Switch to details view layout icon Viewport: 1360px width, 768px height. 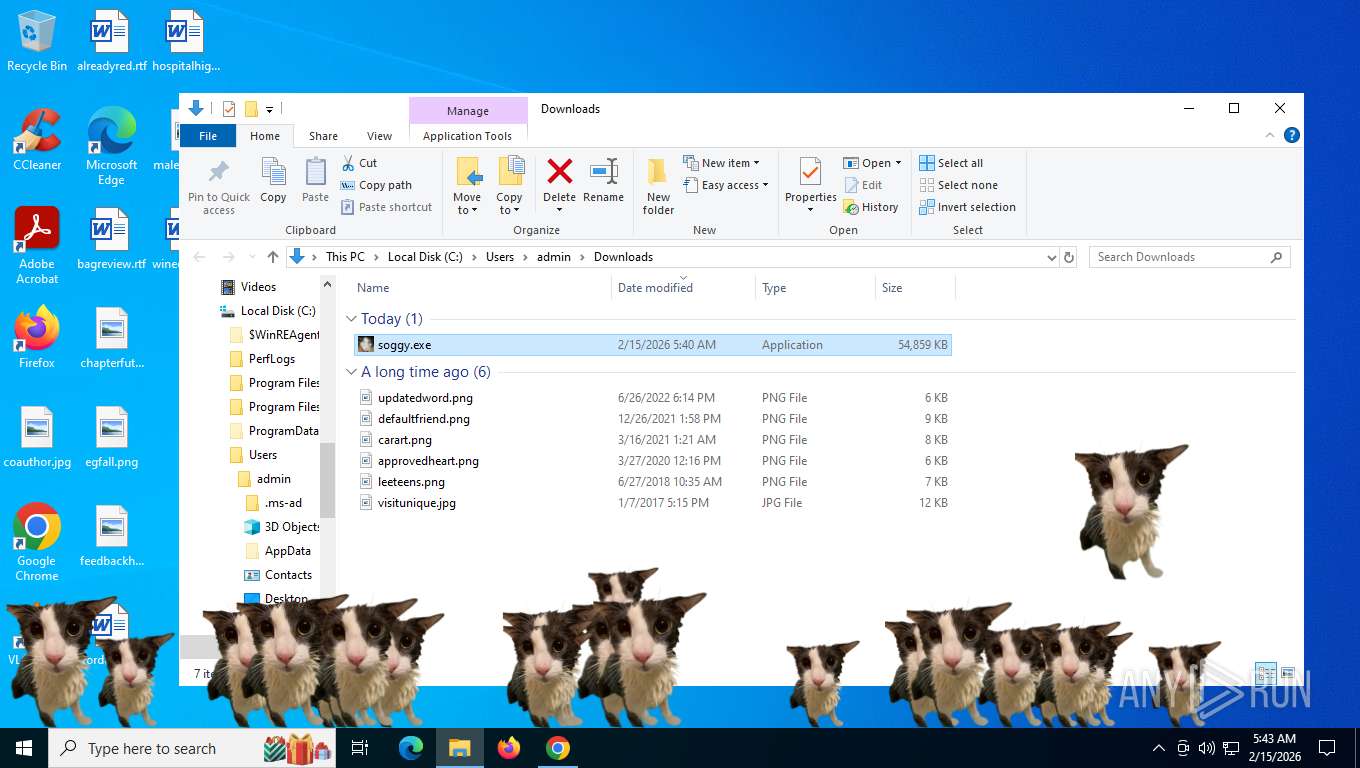1265,673
